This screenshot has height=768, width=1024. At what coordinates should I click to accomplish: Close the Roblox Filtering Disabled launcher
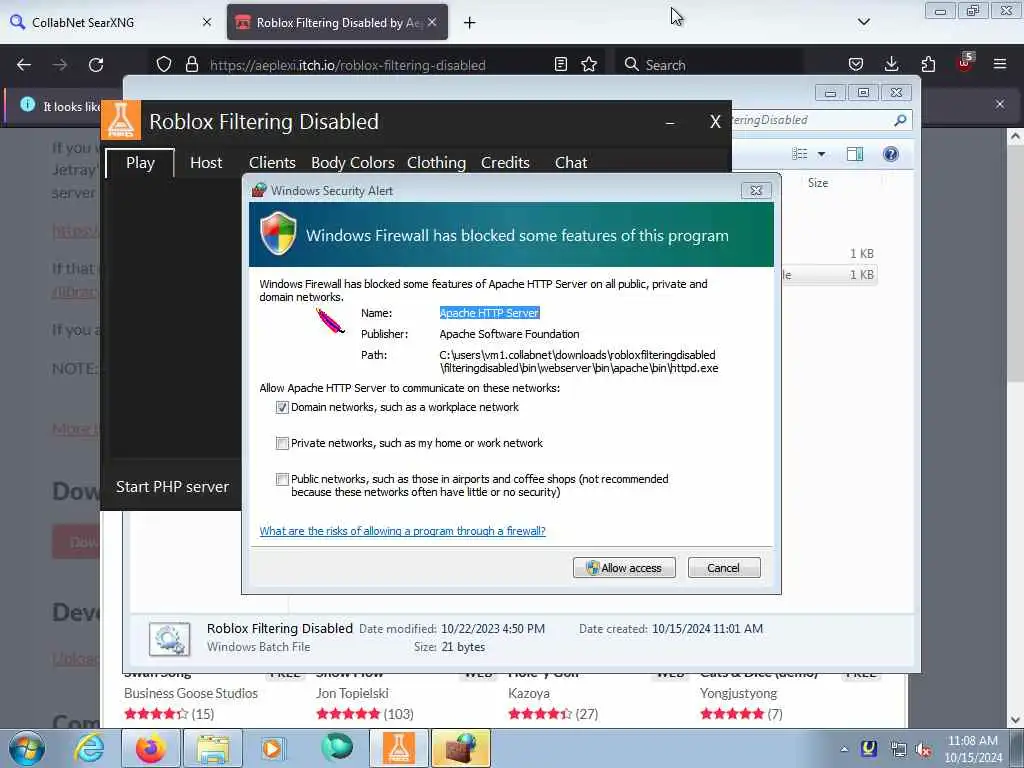(715, 122)
